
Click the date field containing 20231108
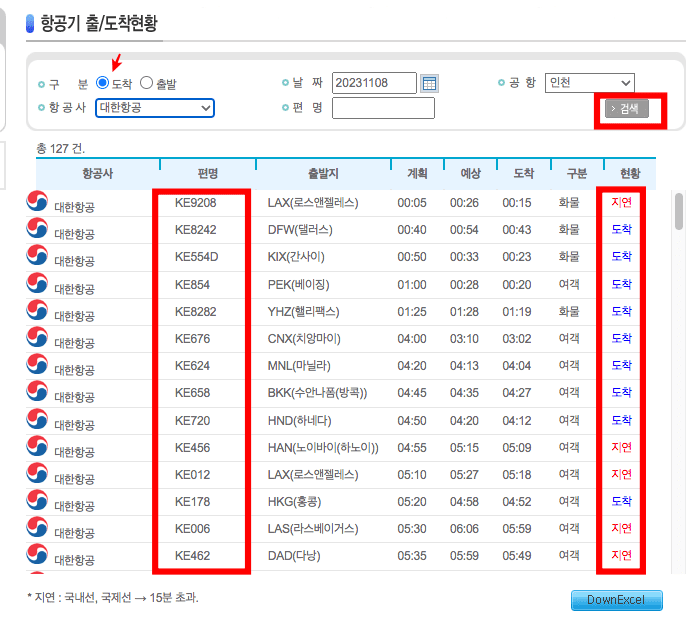click(374, 83)
